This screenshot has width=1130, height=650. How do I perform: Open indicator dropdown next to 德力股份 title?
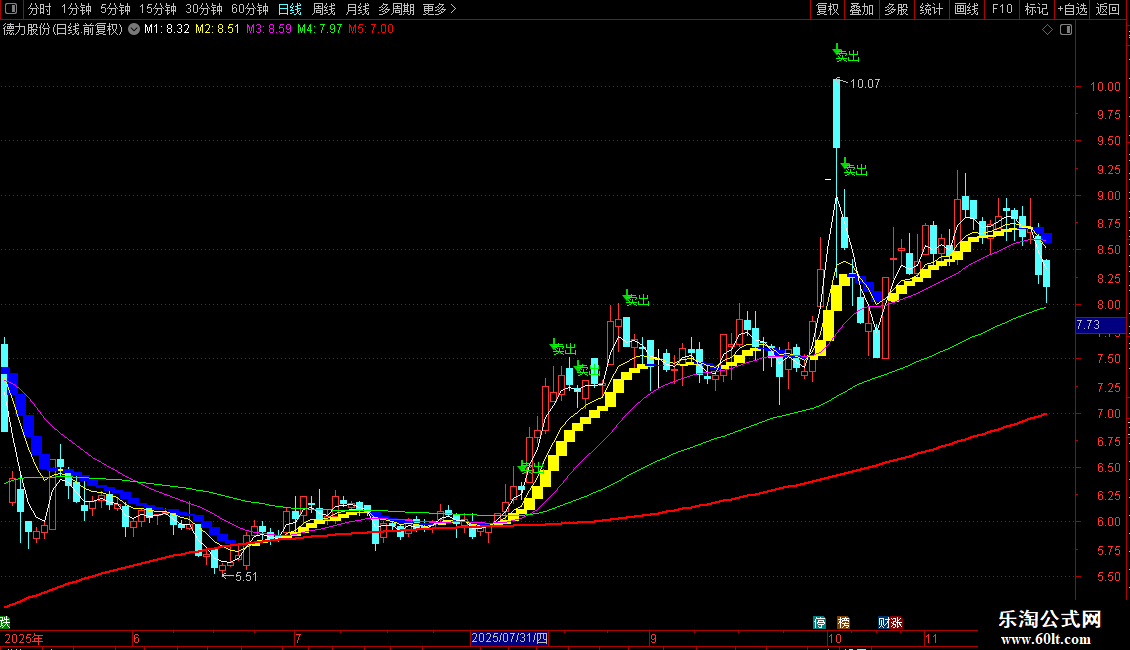pos(134,29)
